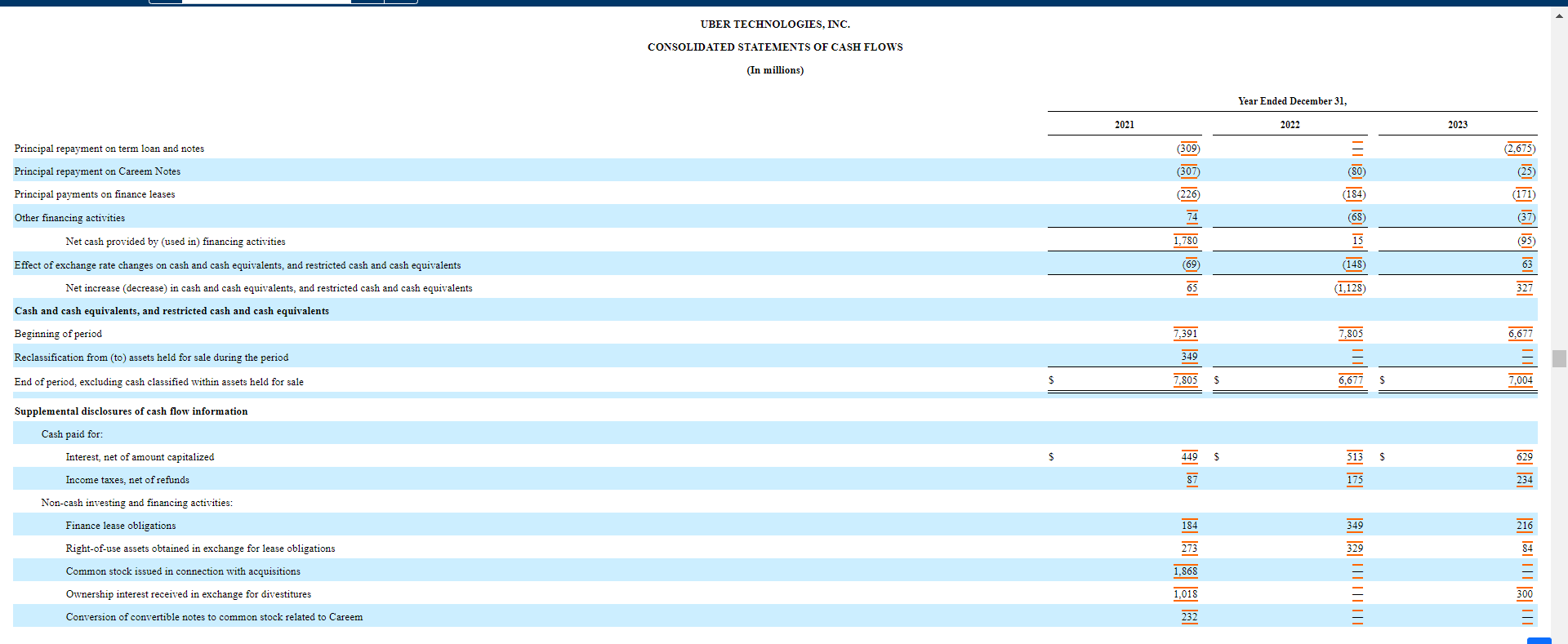Viewport: 1568px width, 644px height.
Task: Click 2022 Careem Notes repayment (80)
Action: (x=1356, y=171)
